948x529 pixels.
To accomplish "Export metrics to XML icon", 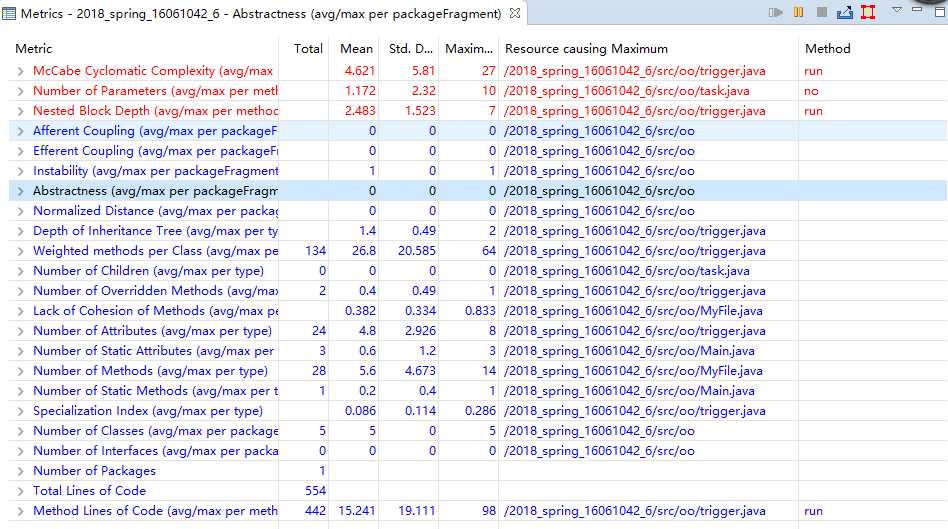I will click(845, 12).
